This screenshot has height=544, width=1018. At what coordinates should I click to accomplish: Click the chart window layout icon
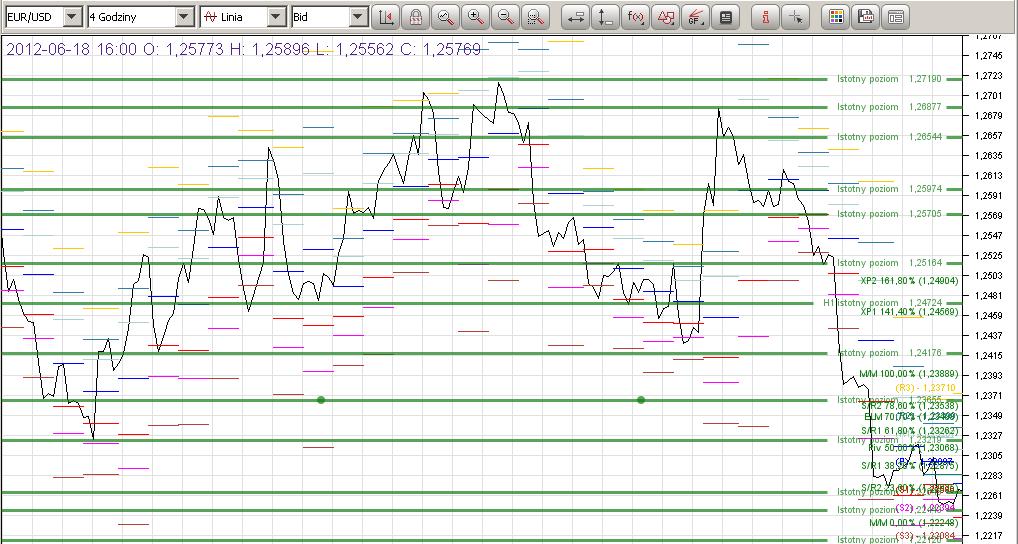pyautogui.click(x=896, y=18)
